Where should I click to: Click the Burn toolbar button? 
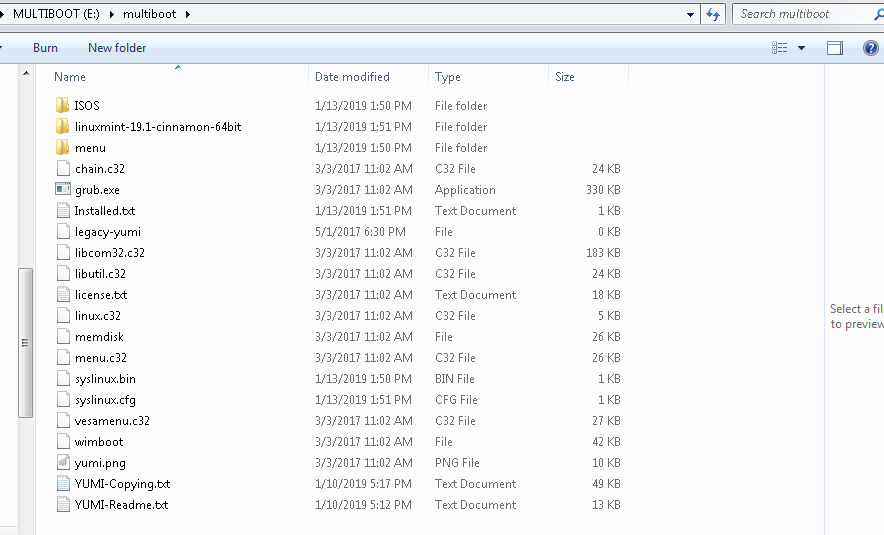coord(45,48)
